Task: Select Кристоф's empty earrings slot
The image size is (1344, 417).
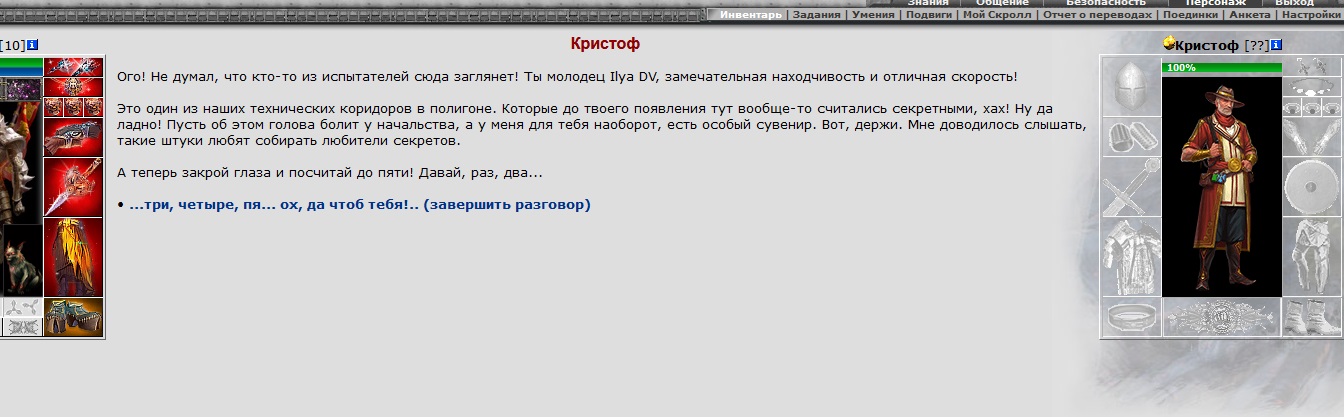Action: pyautogui.click(x=1312, y=67)
